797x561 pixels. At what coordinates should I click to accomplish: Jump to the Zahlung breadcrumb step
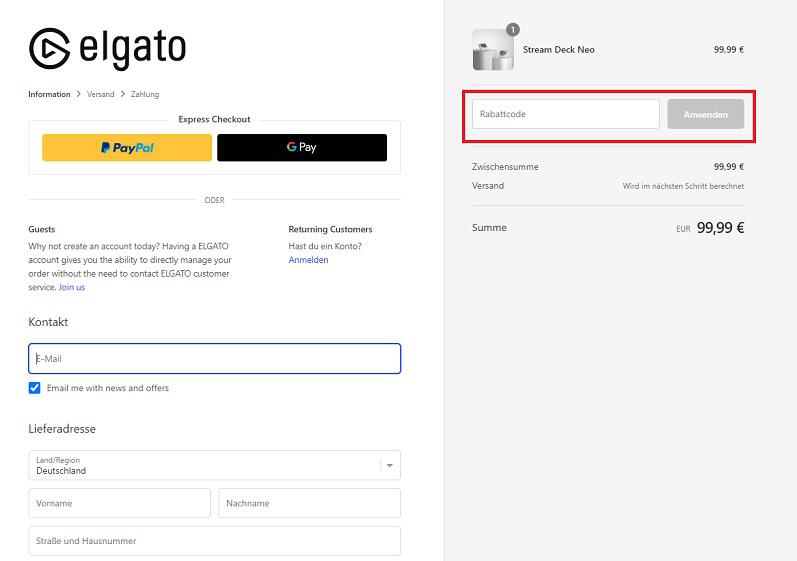pyautogui.click(x=145, y=94)
